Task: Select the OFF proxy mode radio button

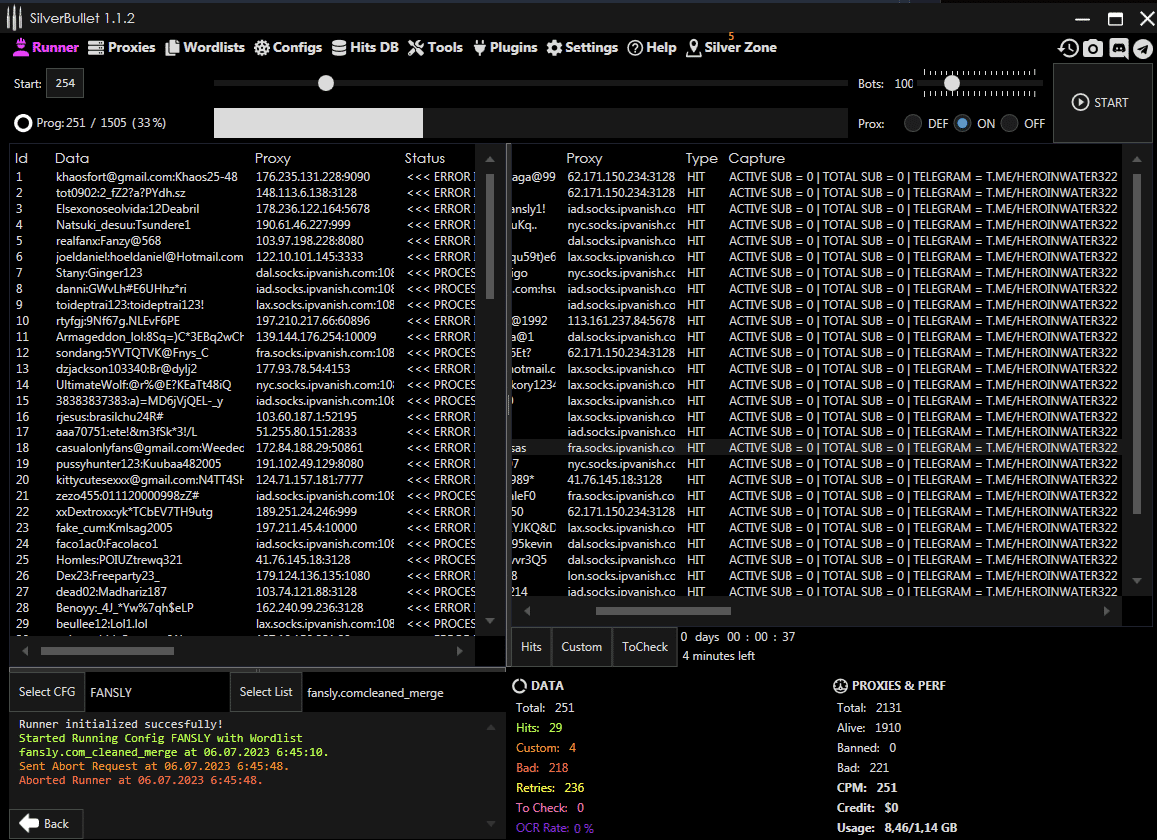Action: pyautogui.click(x=1010, y=123)
